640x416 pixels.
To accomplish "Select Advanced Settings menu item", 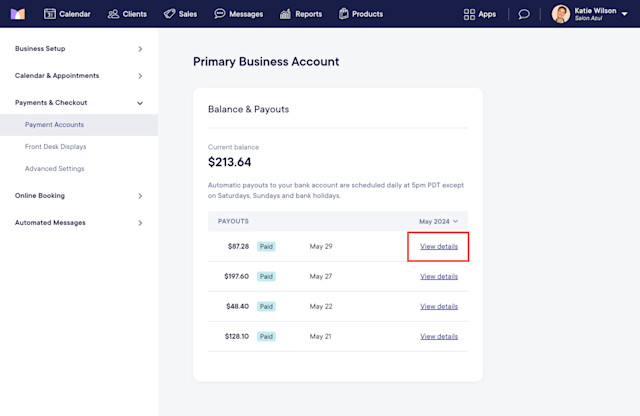I will (x=54, y=169).
